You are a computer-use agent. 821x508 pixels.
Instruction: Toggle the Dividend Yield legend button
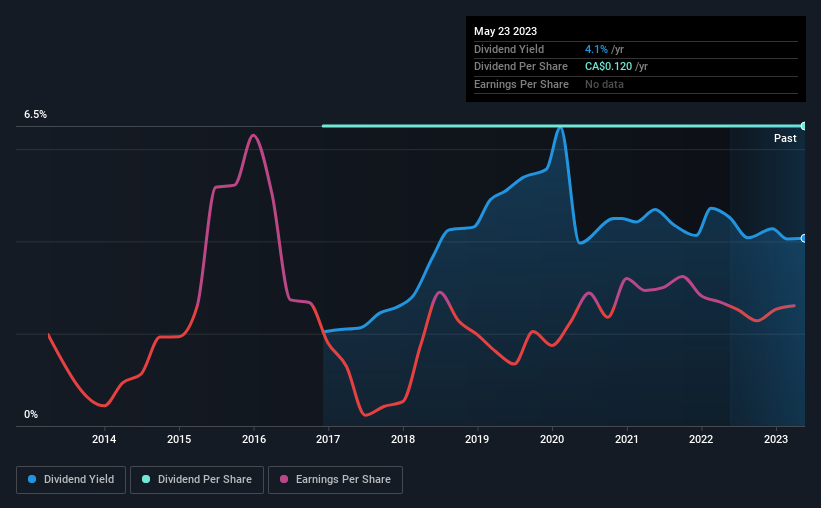[71, 480]
